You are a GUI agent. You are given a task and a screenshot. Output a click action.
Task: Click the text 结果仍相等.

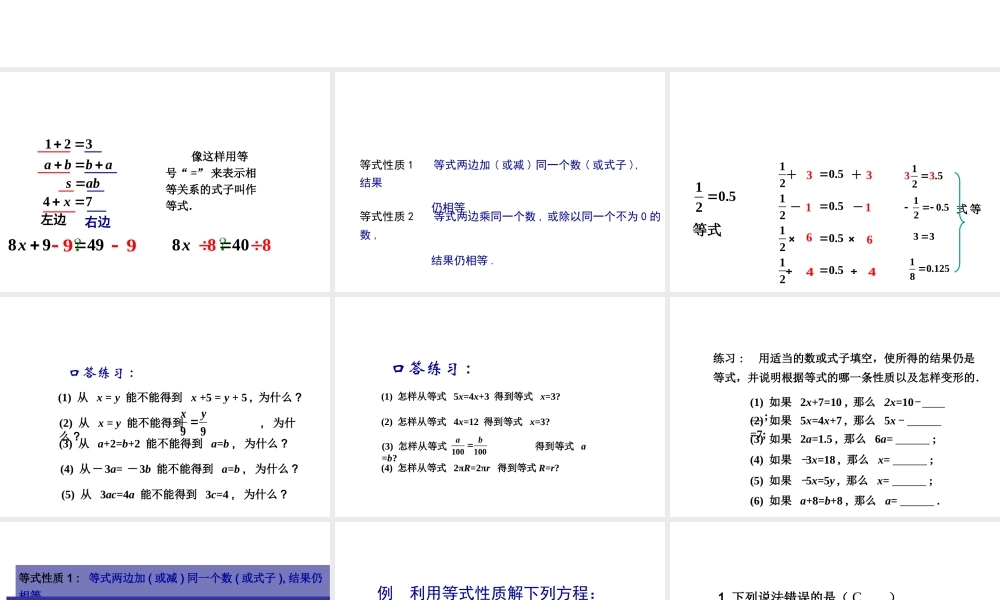coord(462,260)
